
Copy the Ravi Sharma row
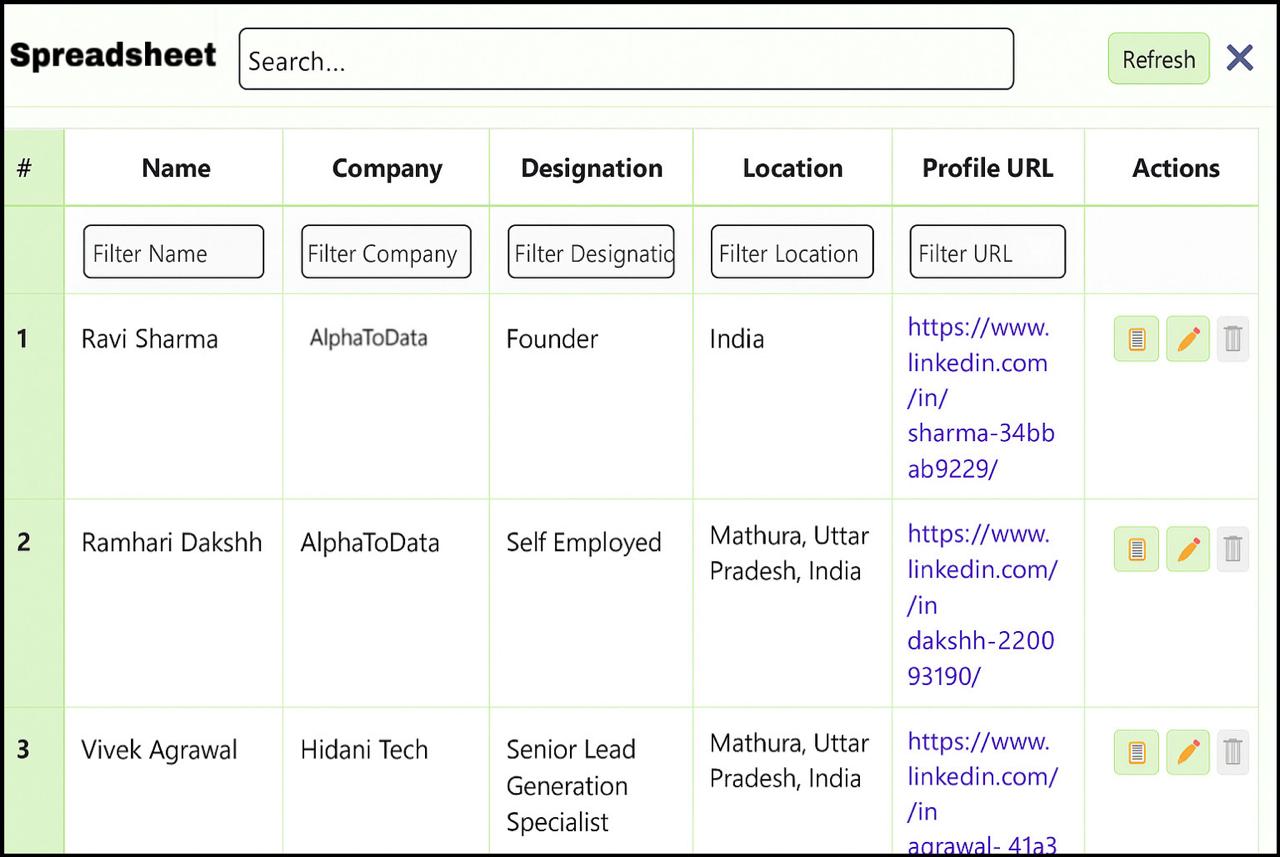coord(1136,339)
